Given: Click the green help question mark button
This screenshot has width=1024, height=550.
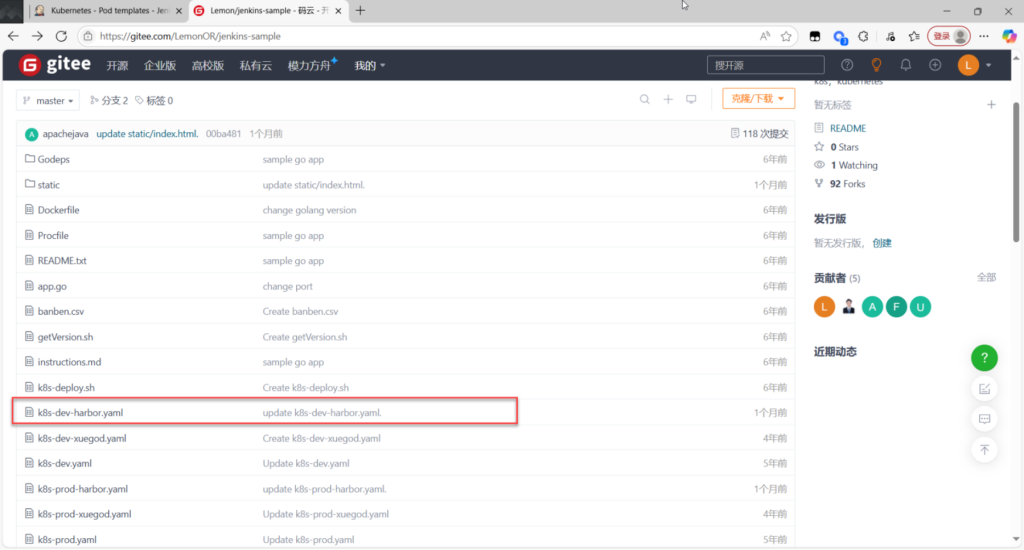Looking at the screenshot, I should pyautogui.click(x=984, y=357).
